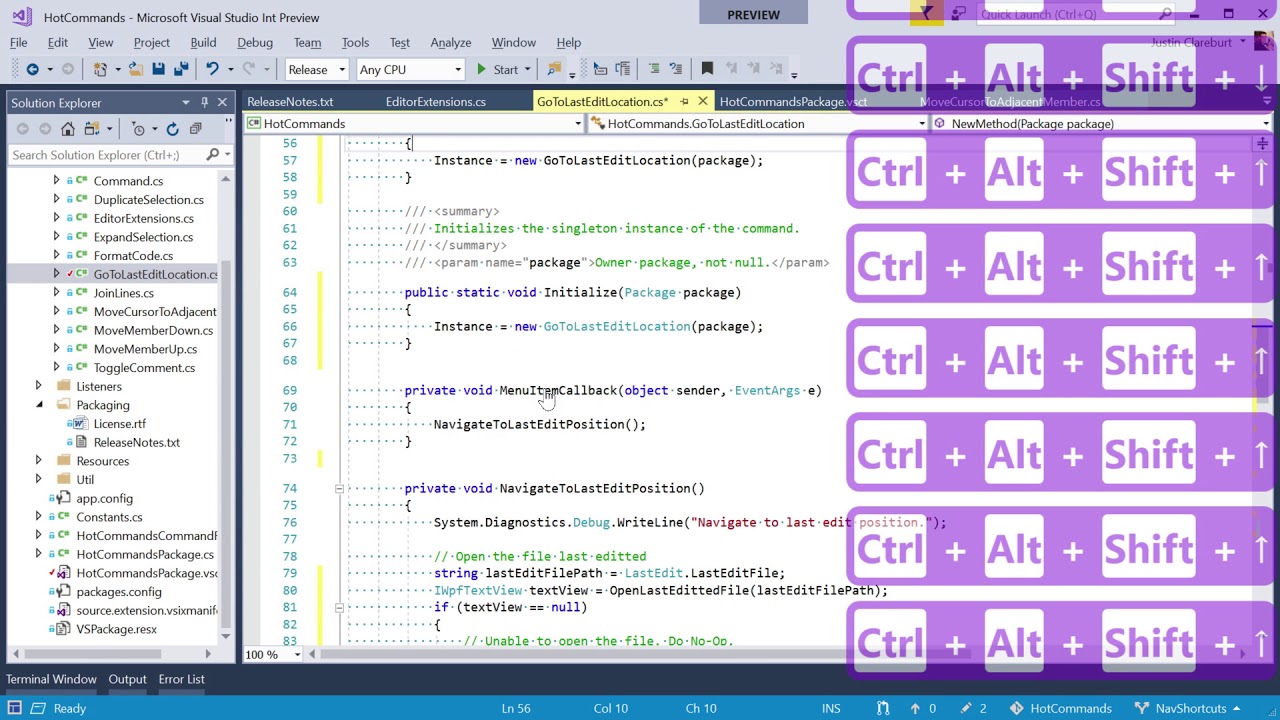
Task: Open the Tools menu
Action: 355,42
